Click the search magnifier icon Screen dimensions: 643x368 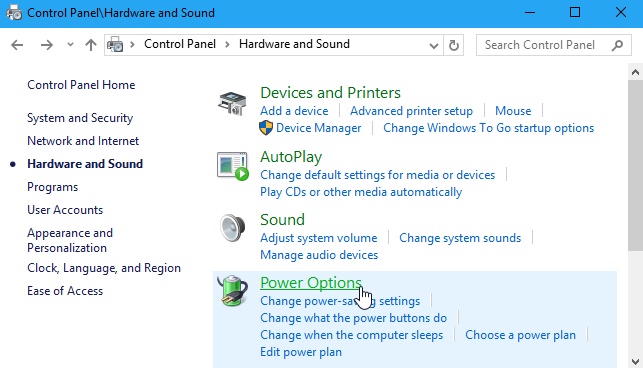click(617, 45)
